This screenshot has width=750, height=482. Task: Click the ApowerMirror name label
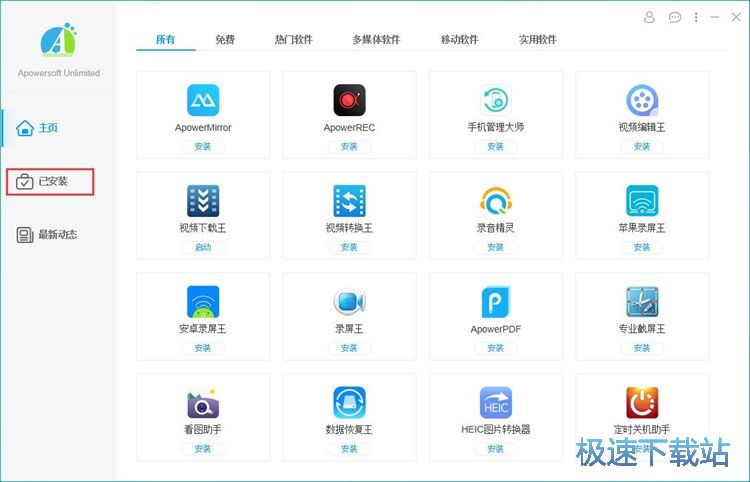tap(203, 128)
